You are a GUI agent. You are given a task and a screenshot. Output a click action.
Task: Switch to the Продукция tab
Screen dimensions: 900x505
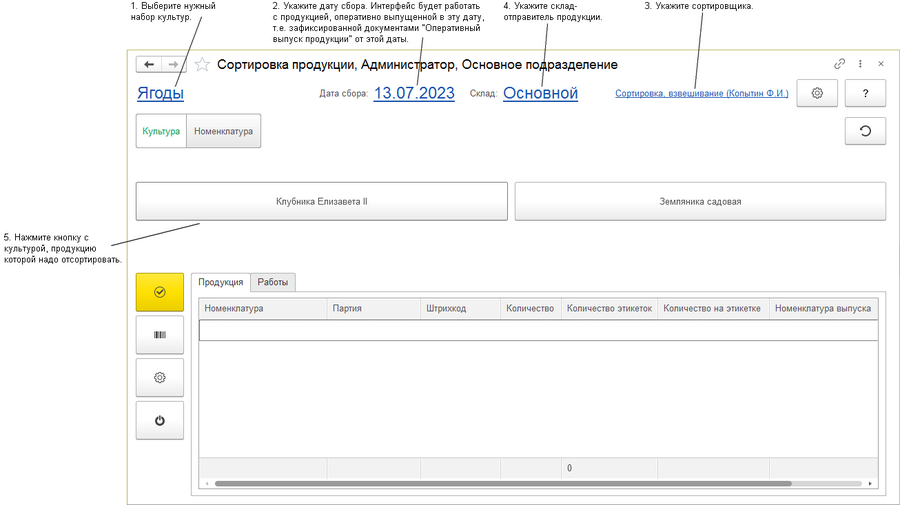point(220,282)
